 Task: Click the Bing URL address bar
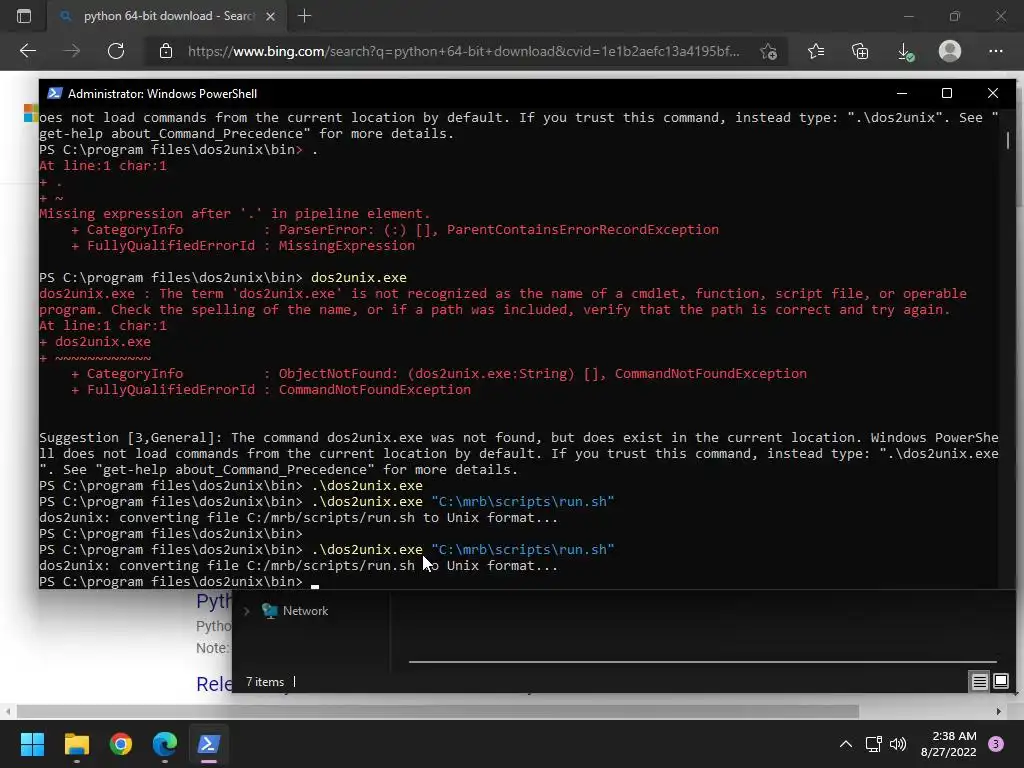[464, 51]
